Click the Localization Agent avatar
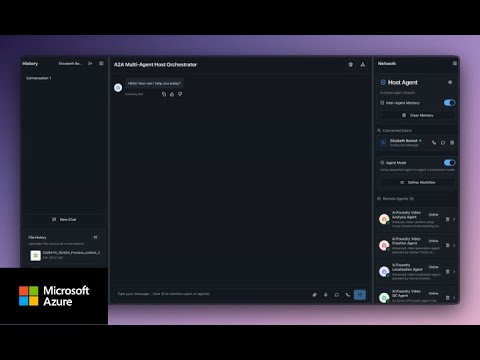 (384, 272)
